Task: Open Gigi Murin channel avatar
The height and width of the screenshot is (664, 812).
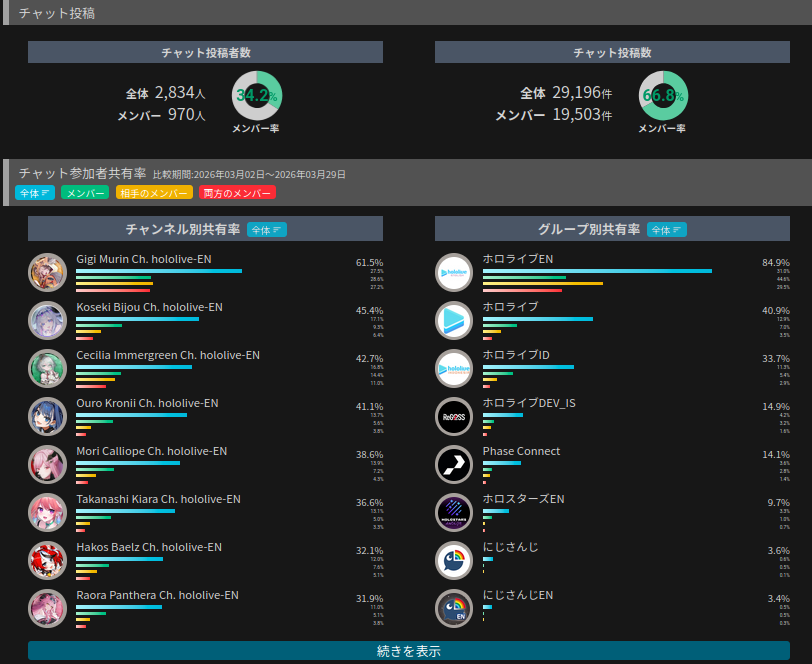Action: (47, 272)
